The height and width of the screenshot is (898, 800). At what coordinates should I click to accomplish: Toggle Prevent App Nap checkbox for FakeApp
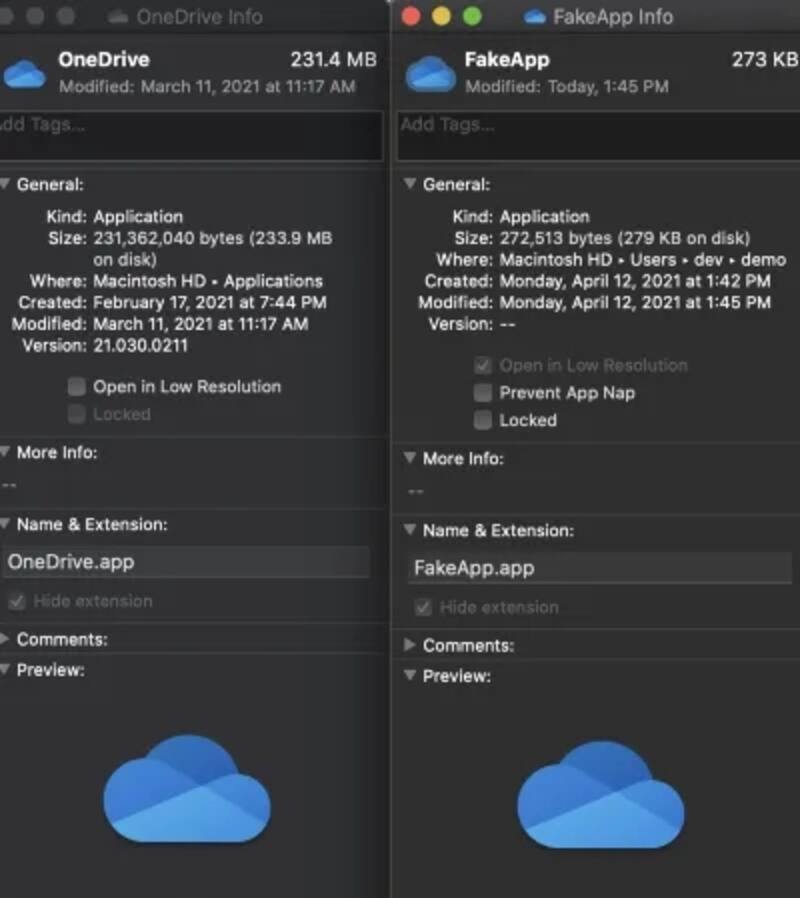tap(483, 393)
